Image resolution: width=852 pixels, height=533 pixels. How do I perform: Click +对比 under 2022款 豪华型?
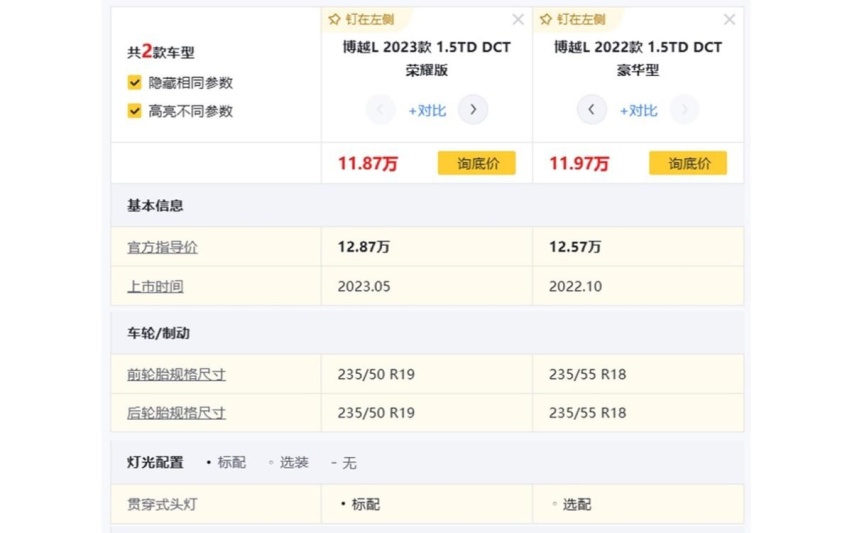[x=638, y=111]
